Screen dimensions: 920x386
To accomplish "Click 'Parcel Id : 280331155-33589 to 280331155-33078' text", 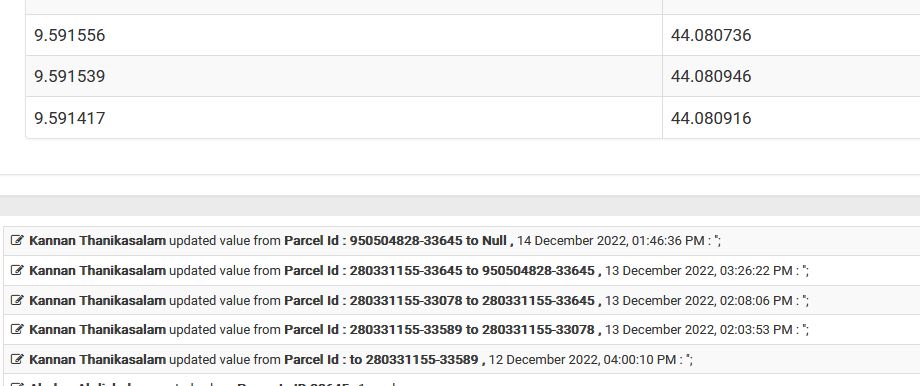I will coord(442,330).
